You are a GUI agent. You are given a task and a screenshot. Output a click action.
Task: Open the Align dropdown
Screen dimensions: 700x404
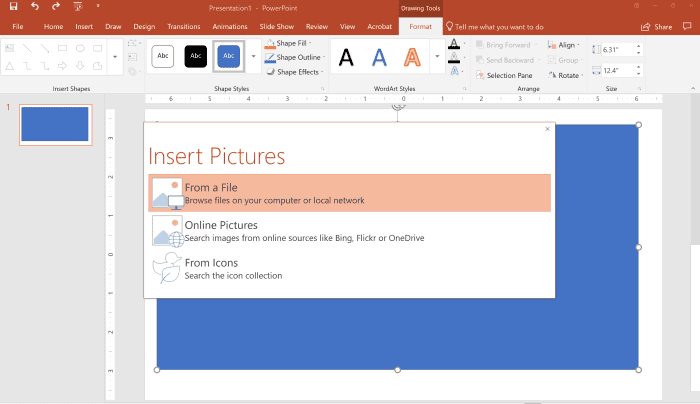(x=563, y=45)
